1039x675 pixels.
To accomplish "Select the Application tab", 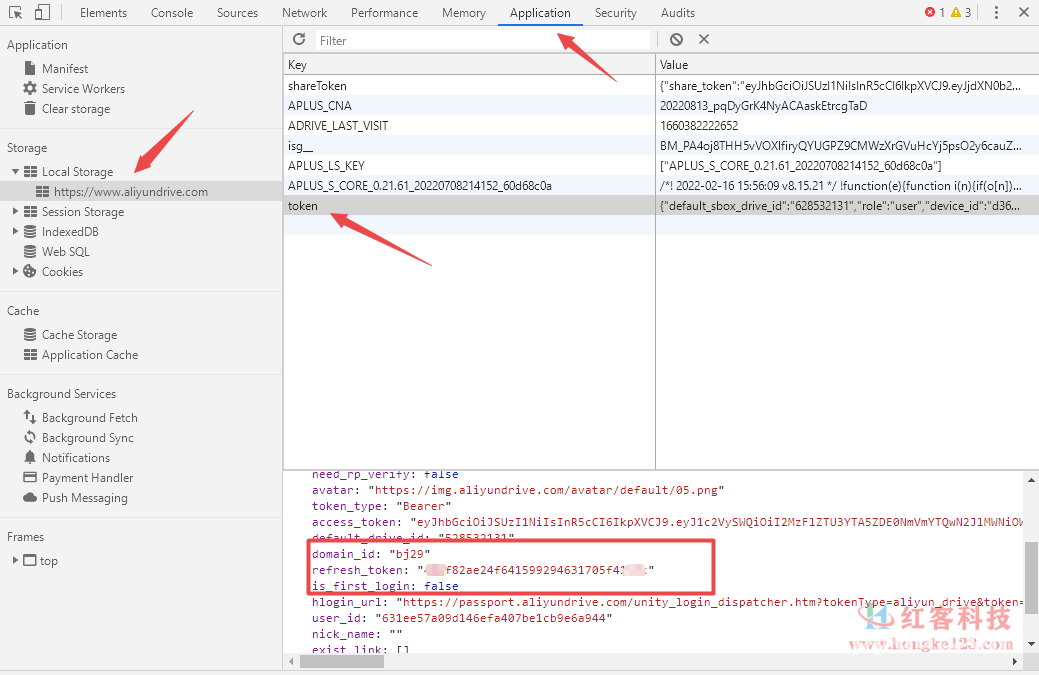I will 540,13.
